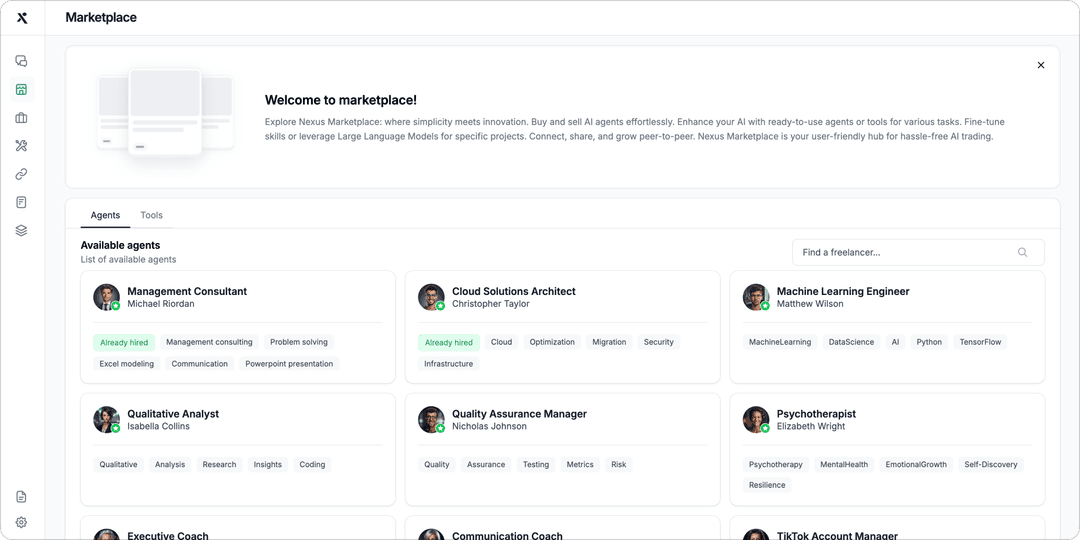Open the settings gear in the sidebar
Screen dimensions: 1080x540
point(21,522)
